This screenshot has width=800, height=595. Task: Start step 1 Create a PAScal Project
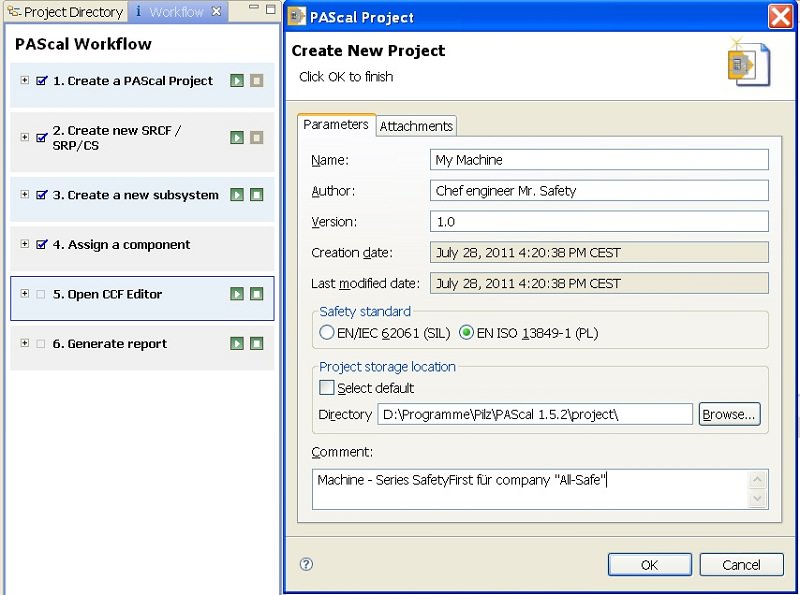click(x=237, y=81)
